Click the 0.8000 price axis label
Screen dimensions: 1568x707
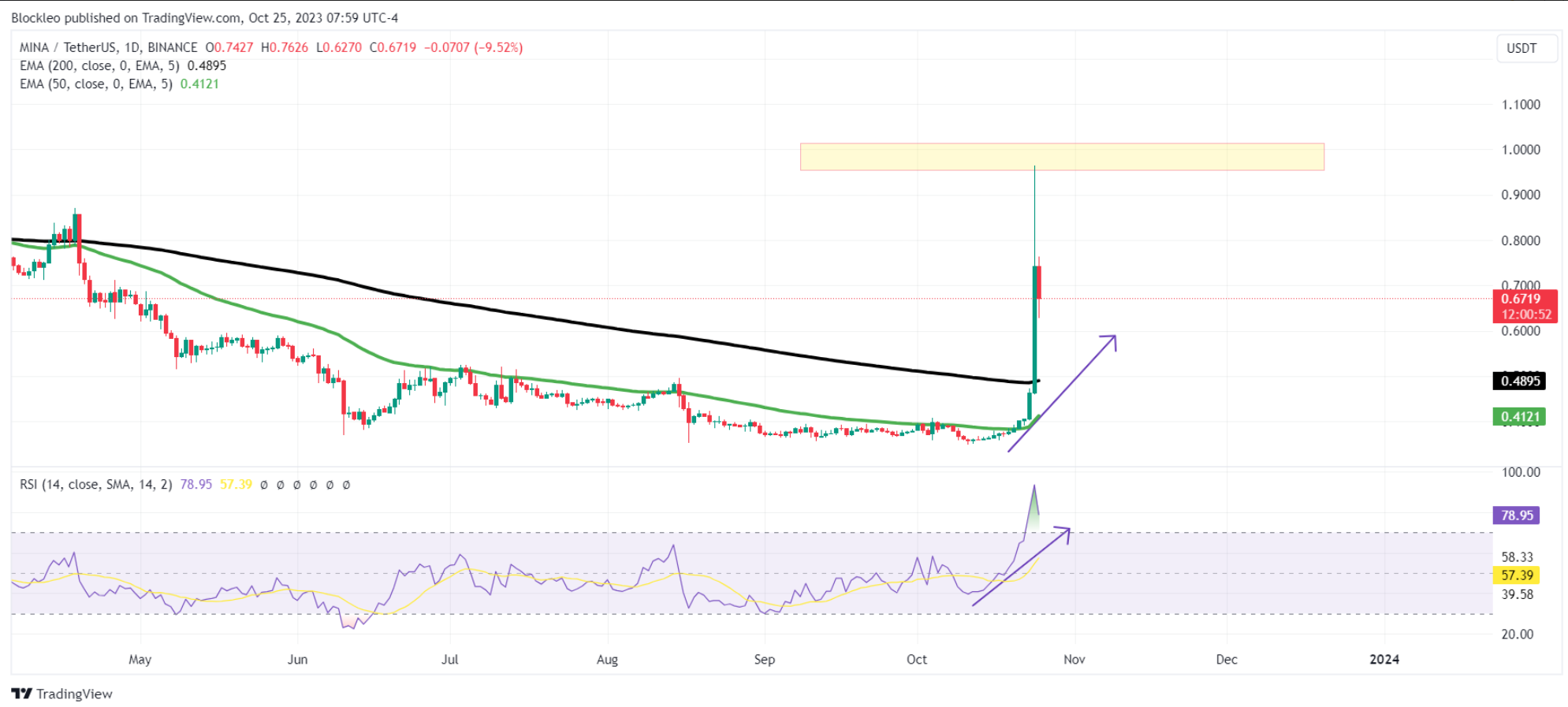(x=1521, y=240)
